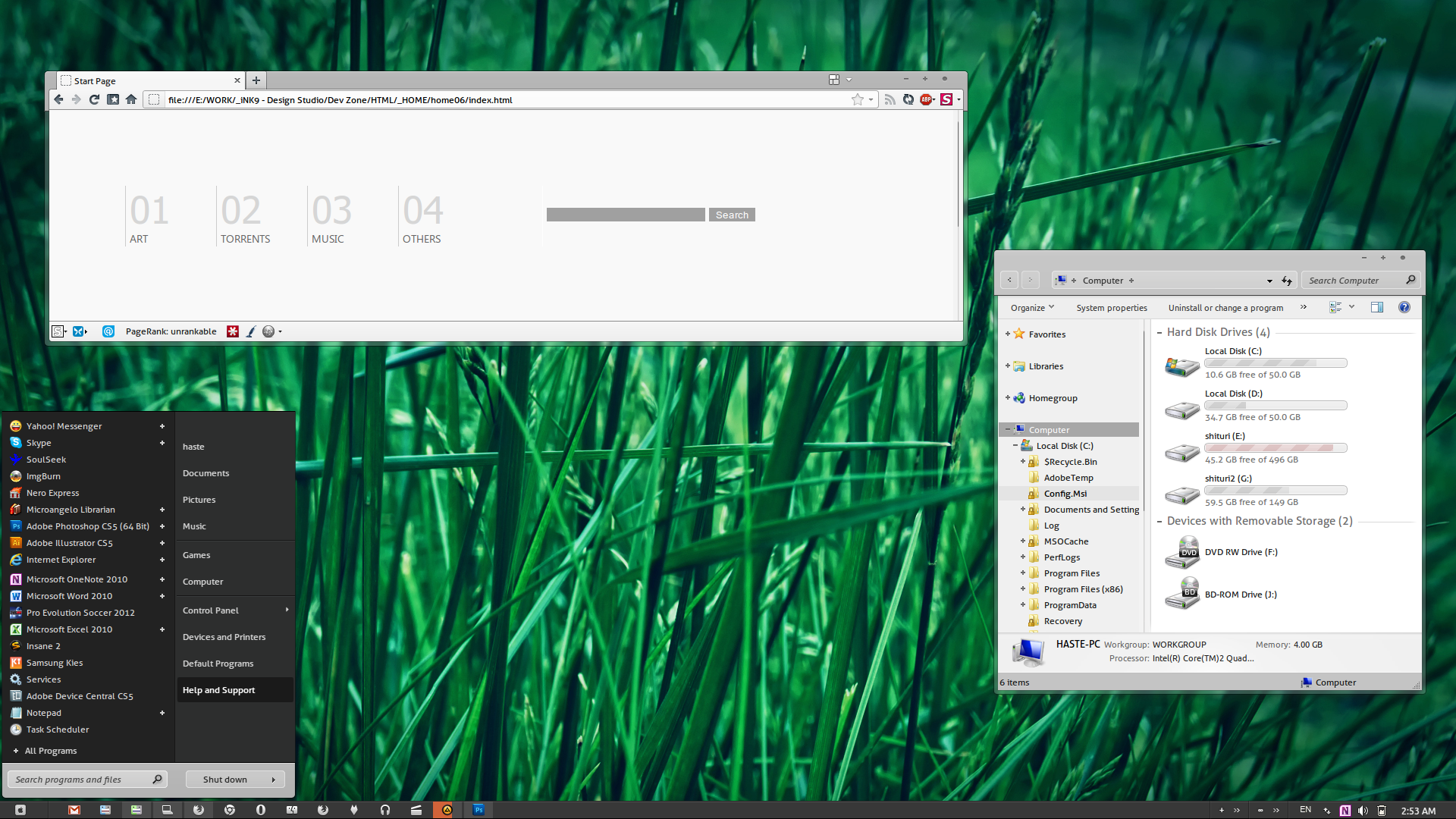This screenshot has width=1456, height=819.
Task: Expand the Control Panel submenu arrow
Action: [287, 609]
